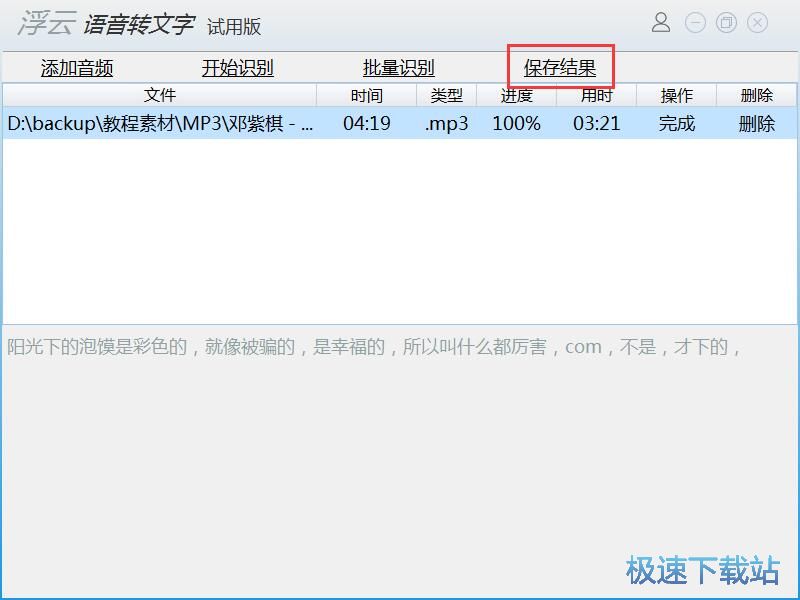Click the .mp3 type cell

446,124
